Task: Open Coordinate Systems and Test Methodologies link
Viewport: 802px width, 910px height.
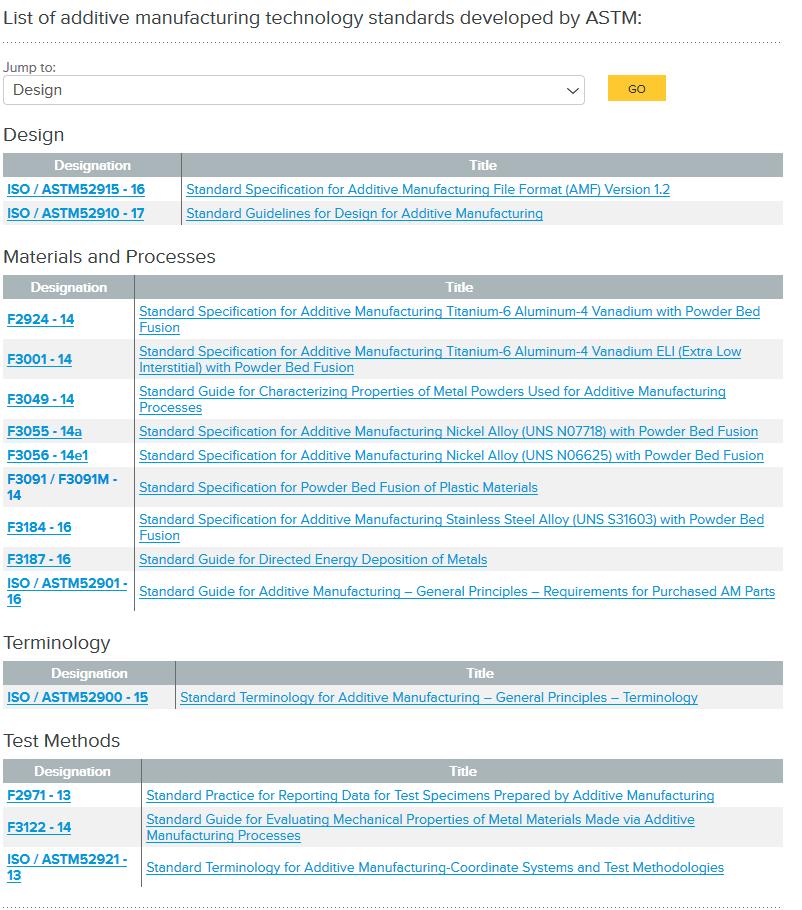Action: (x=435, y=867)
